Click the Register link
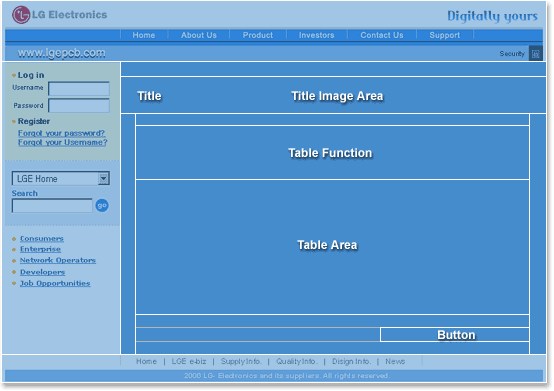Image resolution: width=554 pixels, height=391 pixels. [34, 121]
